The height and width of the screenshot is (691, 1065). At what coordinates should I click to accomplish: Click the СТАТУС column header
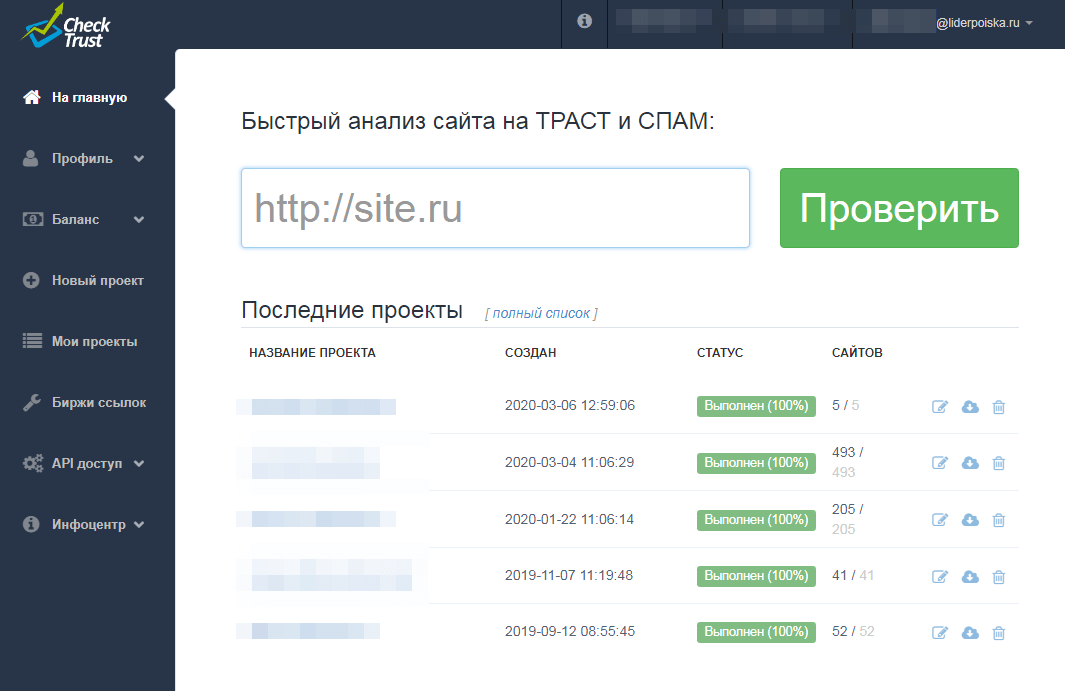[720, 353]
